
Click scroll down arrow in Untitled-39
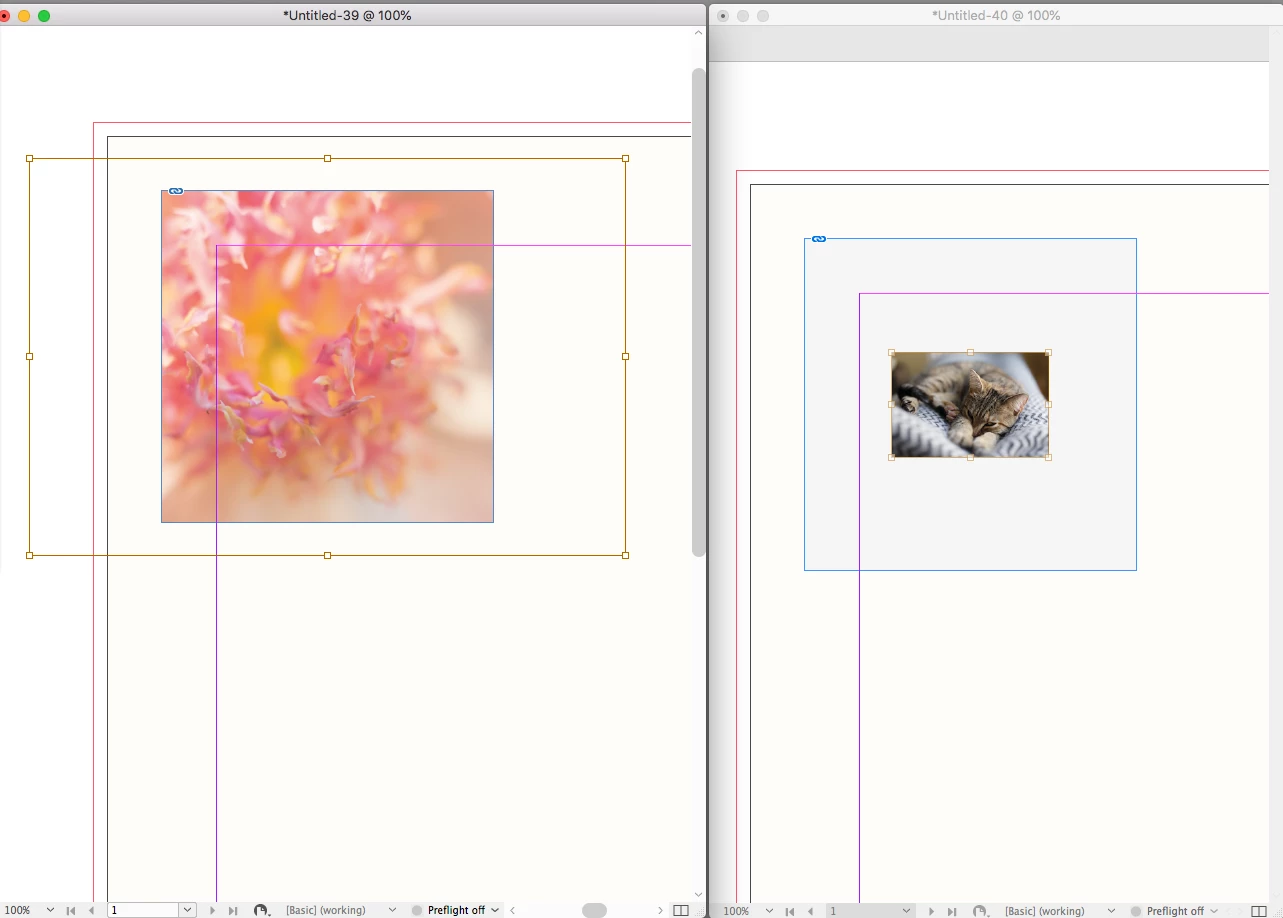pyautogui.click(x=698, y=895)
